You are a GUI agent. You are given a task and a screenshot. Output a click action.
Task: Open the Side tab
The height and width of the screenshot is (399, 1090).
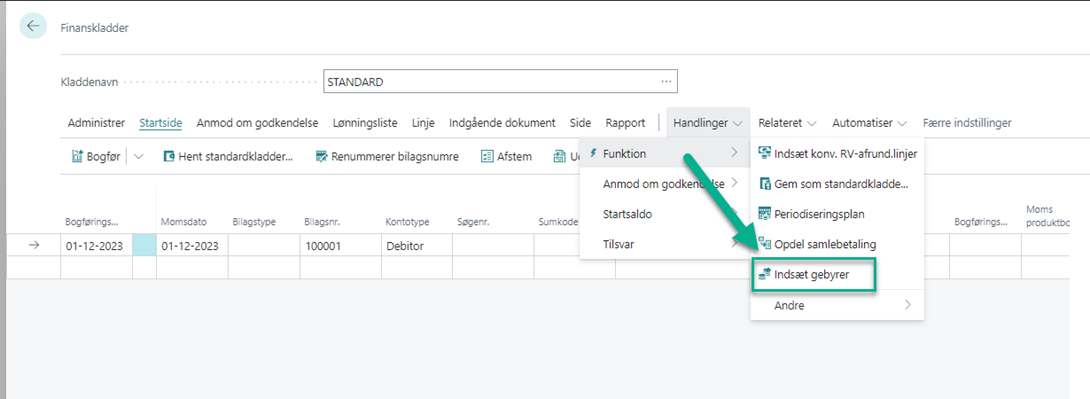pyautogui.click(x=580, y=123)
